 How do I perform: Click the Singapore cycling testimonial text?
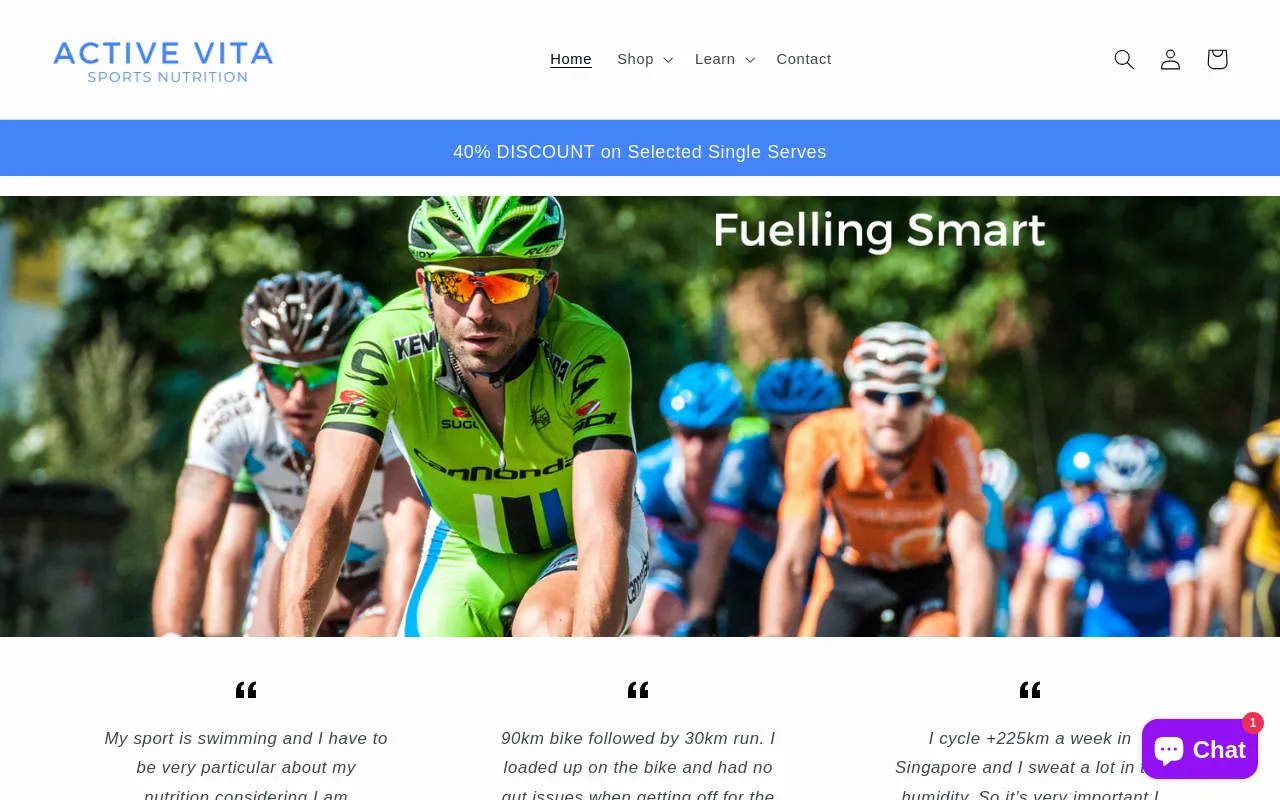pos(1030,766)
